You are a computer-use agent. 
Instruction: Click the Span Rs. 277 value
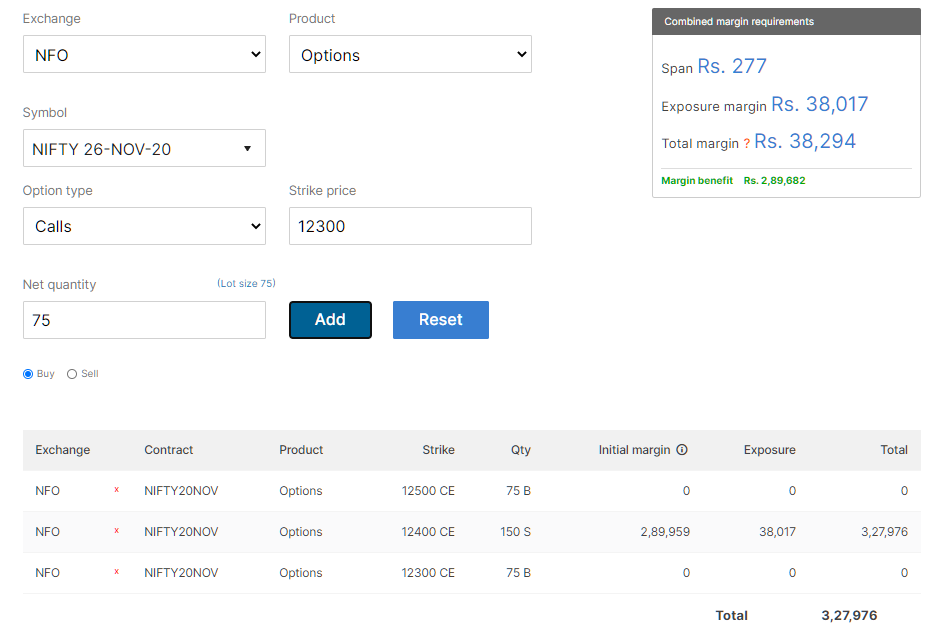(732, 66)
